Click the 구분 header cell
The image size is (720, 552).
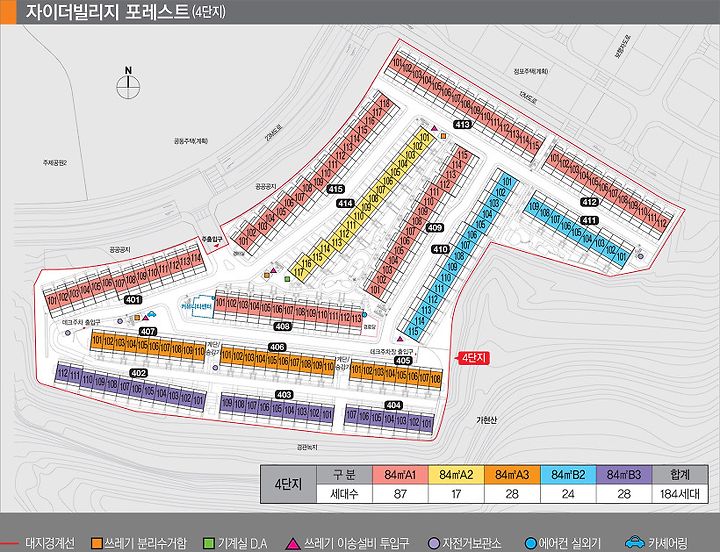tap(344, 475)
